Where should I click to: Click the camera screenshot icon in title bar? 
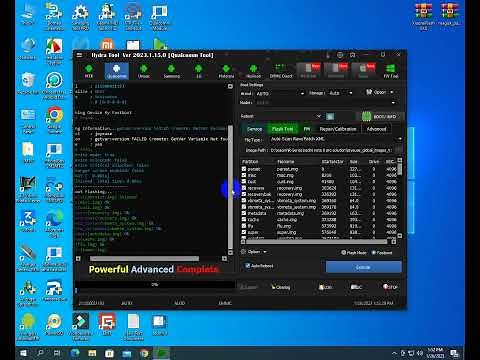[x=353, y=55]
